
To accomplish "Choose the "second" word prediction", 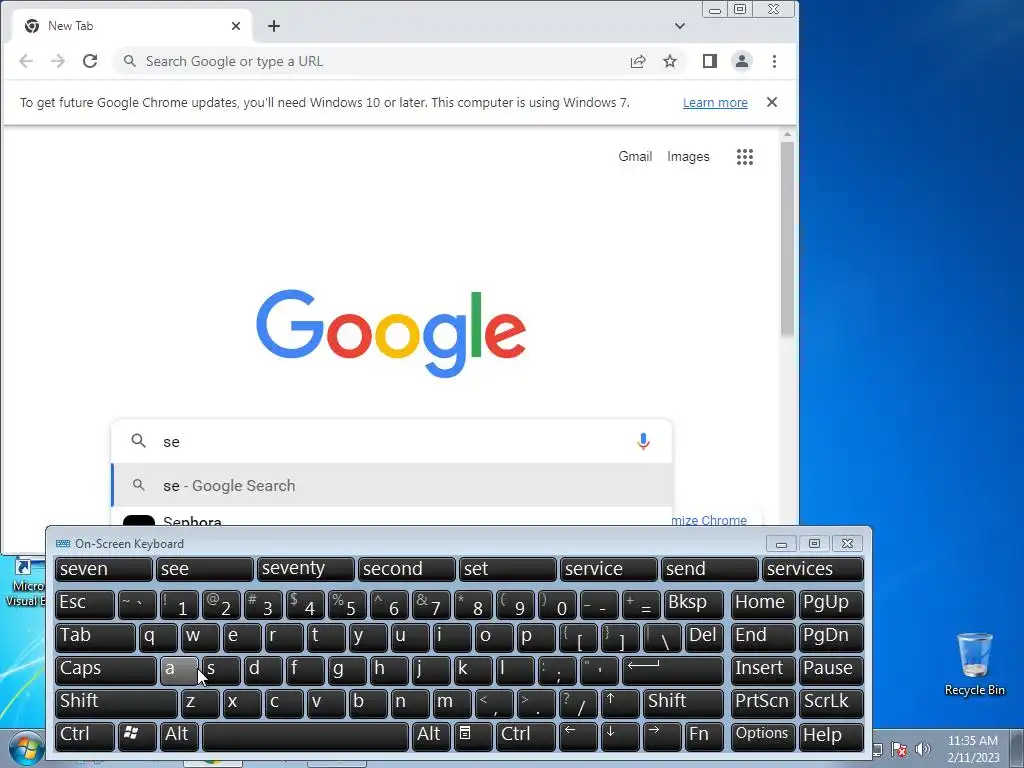I will pos(407,569).
